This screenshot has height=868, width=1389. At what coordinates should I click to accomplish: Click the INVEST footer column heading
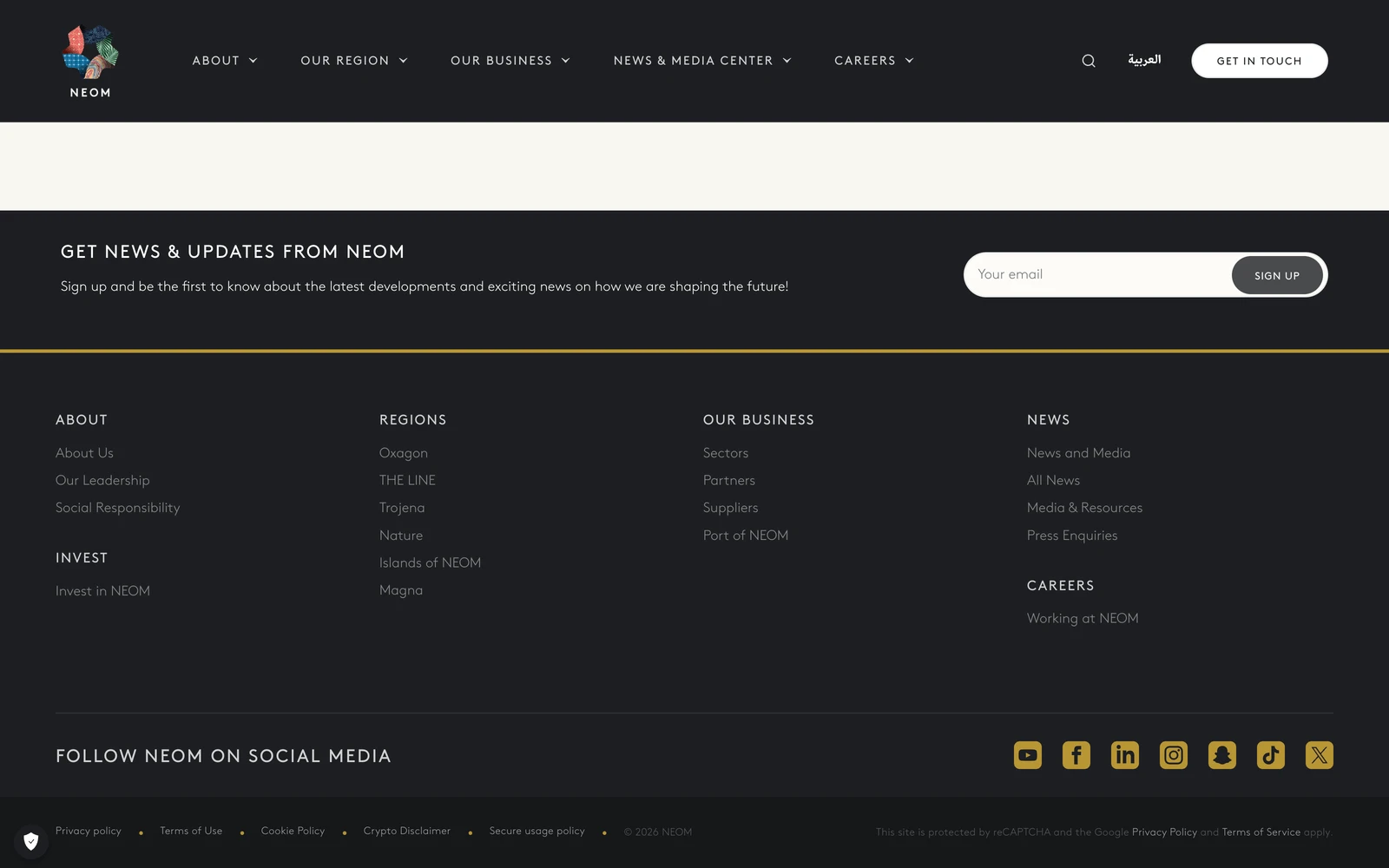(82, 558)
